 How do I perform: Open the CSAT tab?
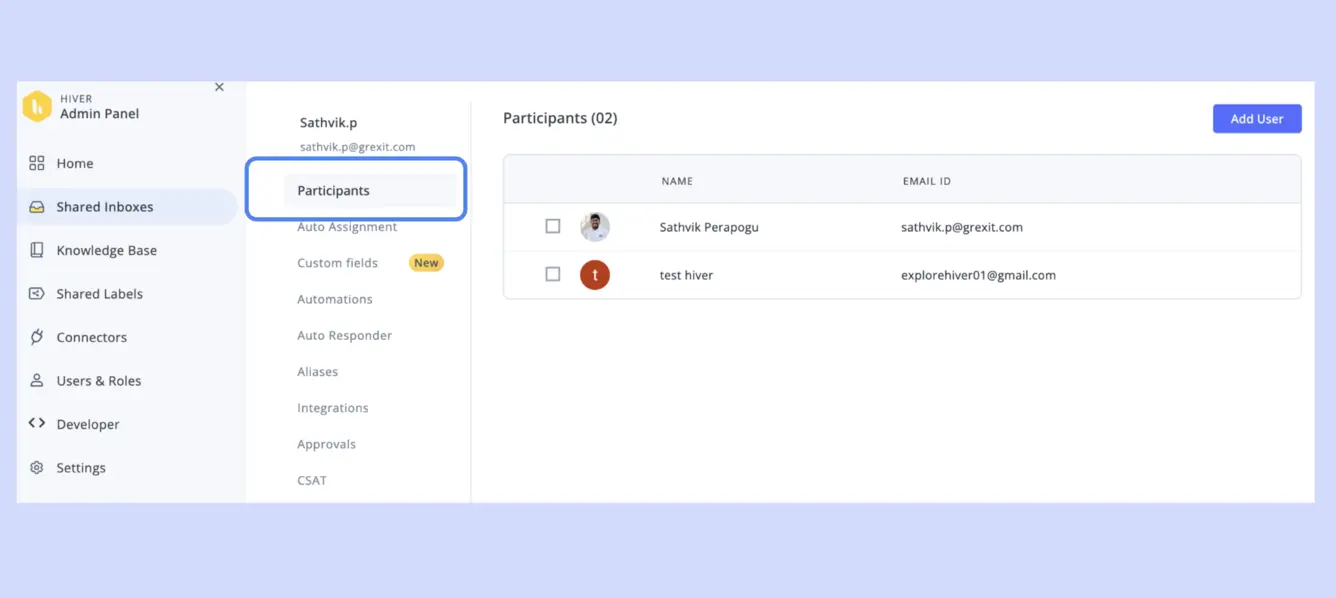pos(312,480)
